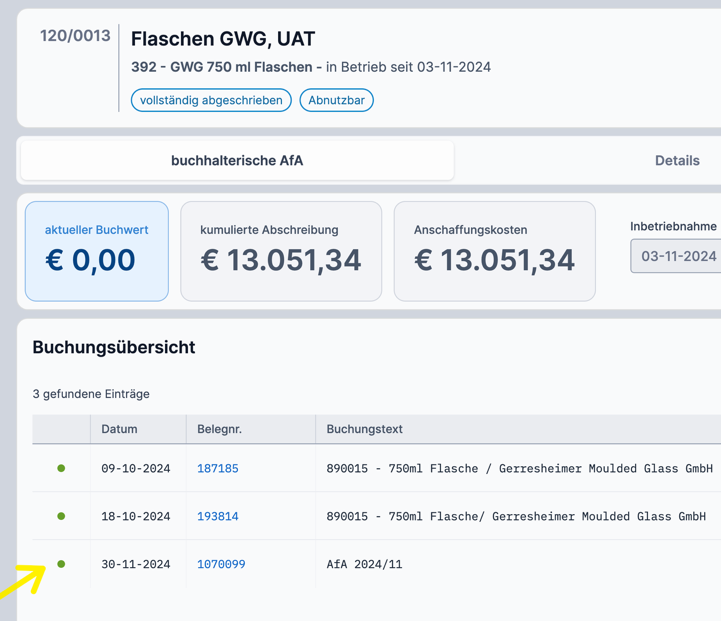Click the 'Buchungstext' column header
The image size is (721, 621).
(x=364, y=429)
